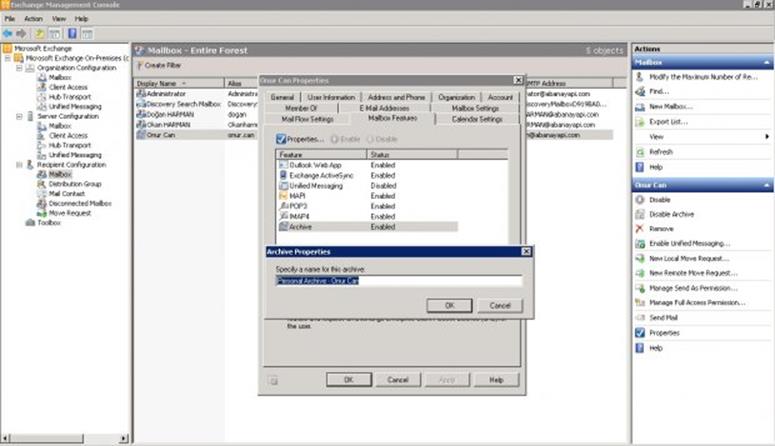775x446 pixels.
Task: Click the forward arrow toolbar icon
Action: click(x=21, y=34)
